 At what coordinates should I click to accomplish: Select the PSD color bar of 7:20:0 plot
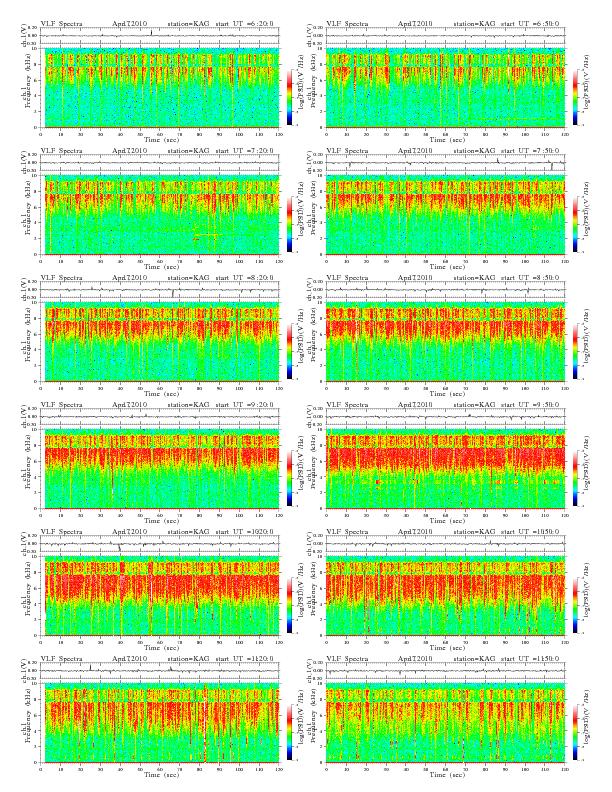(x=289, y=224)
